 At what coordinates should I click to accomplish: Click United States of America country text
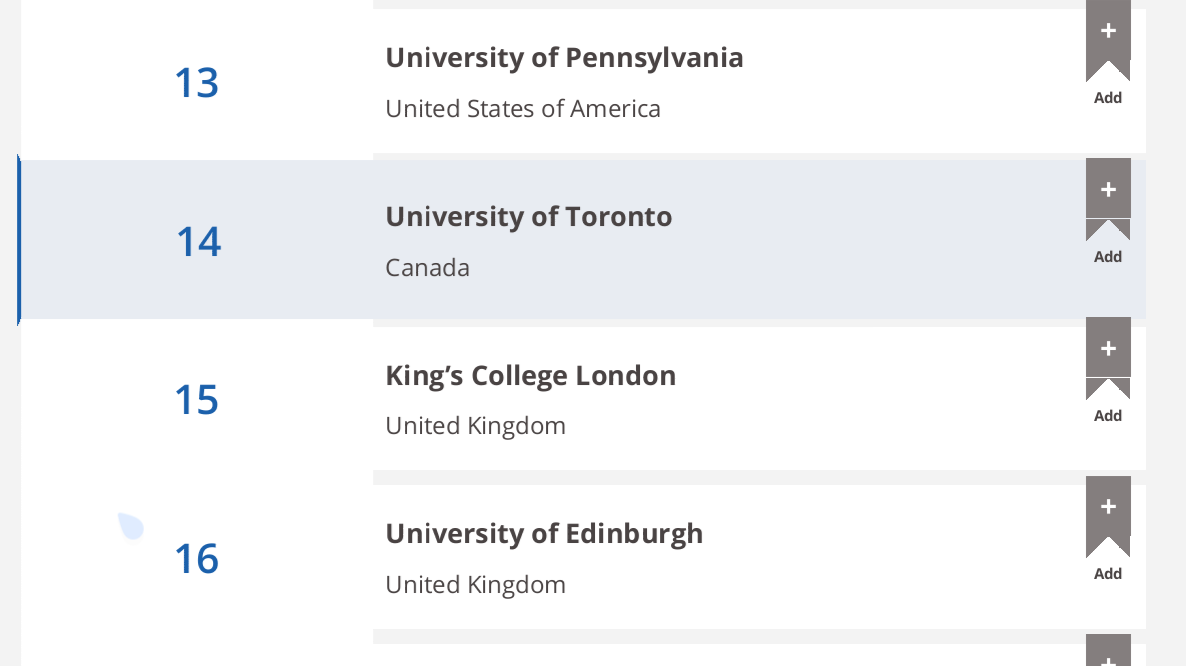click(x=523, y=109)
